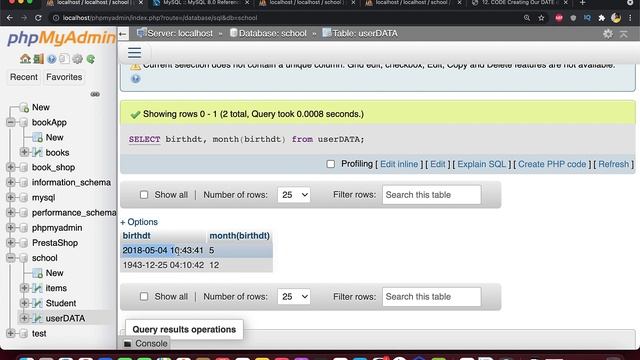Viewport: 640px width, 360px height.
Task: Focus the upper Search this table field
Action: tap(431, 195)
